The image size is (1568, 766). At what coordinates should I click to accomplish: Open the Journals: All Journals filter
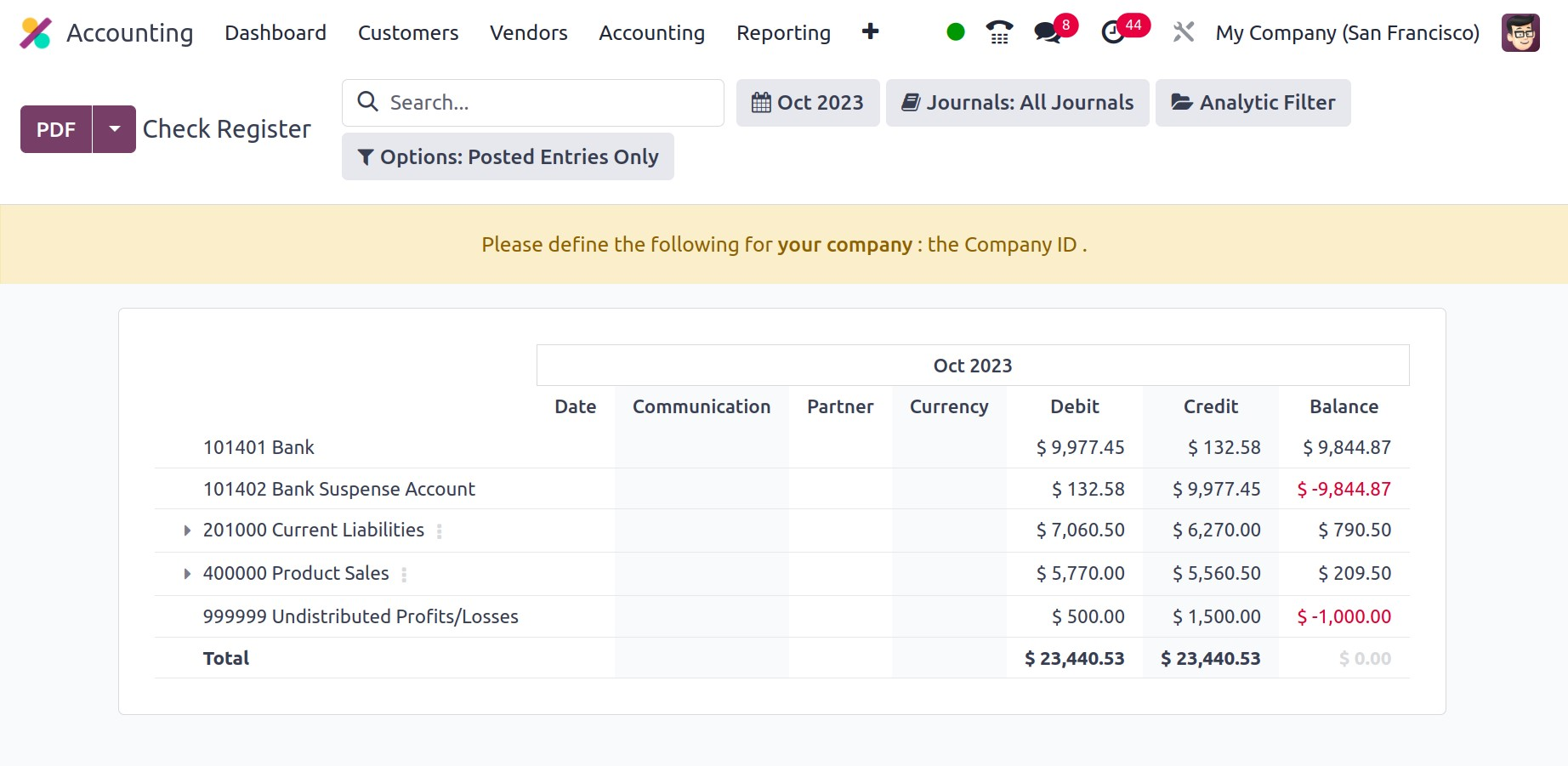click(x=1017, y=103)
